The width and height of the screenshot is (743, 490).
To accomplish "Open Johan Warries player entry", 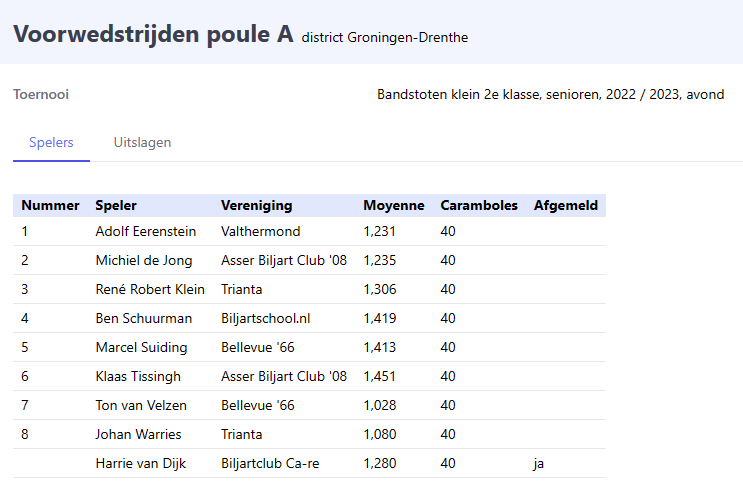I will coord(139,434).
